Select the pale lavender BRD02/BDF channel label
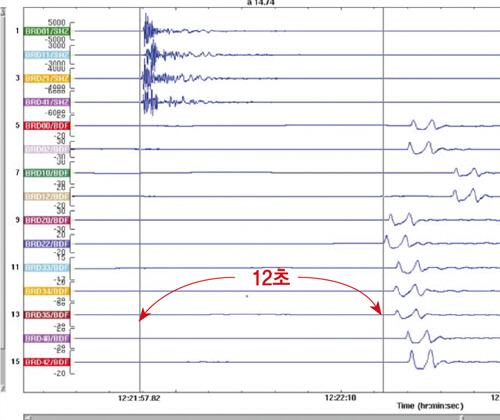This screenshot has width=500, height=420. click(47, 149)
